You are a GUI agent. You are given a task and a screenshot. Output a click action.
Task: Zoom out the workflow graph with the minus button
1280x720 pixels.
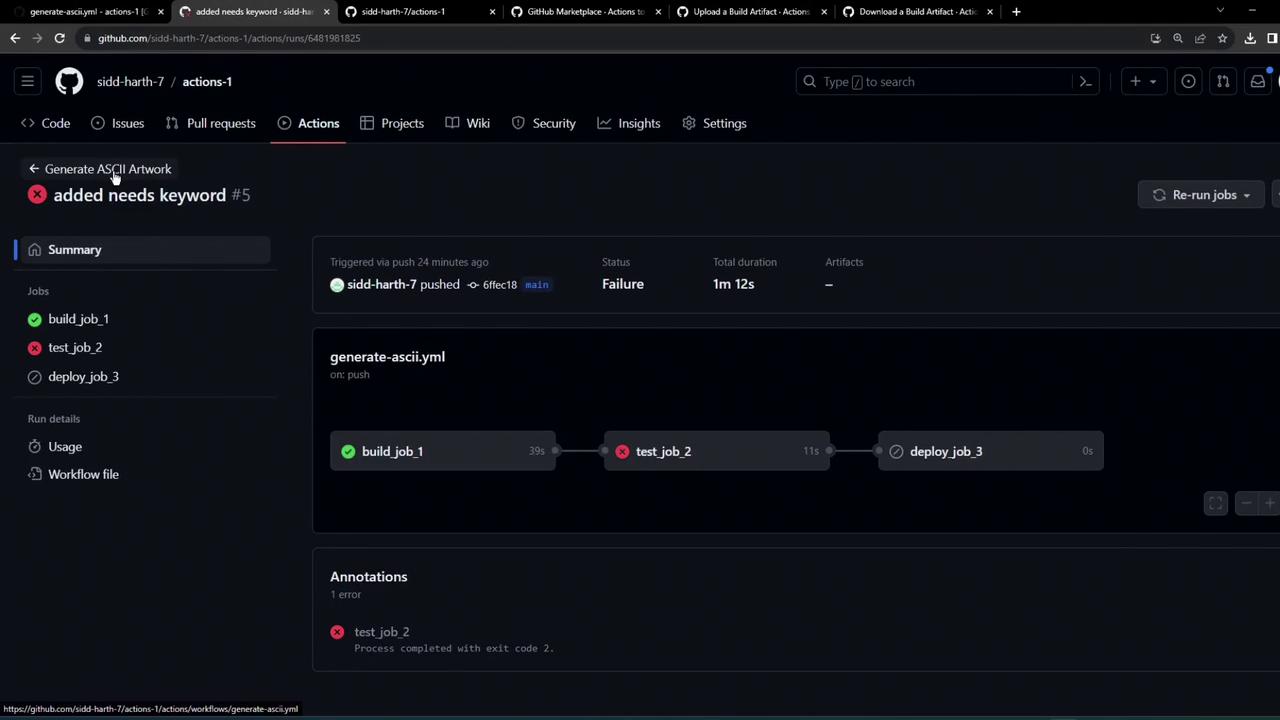1246,504
